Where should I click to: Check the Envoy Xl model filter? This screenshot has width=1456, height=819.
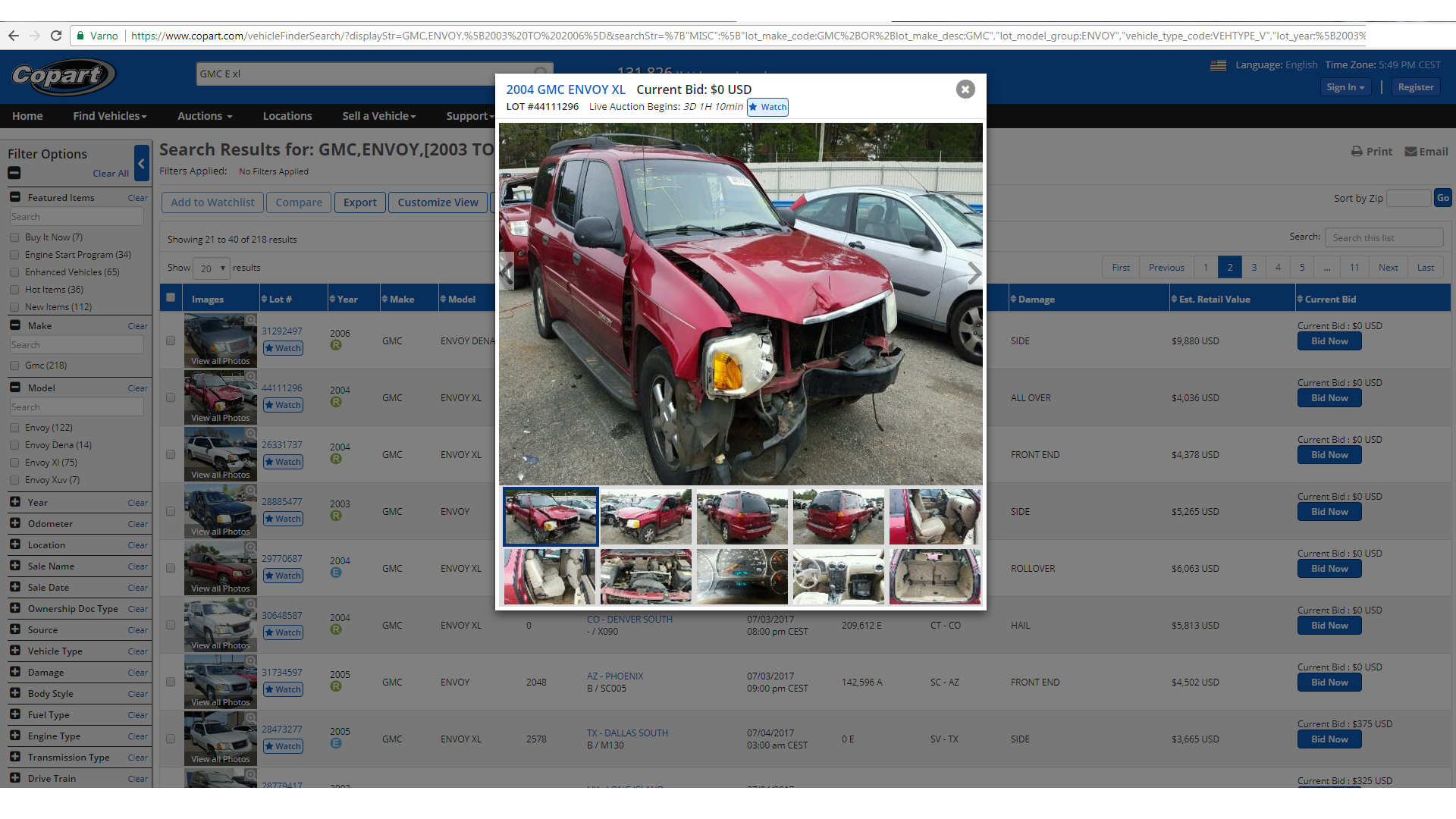click(14, 463)
